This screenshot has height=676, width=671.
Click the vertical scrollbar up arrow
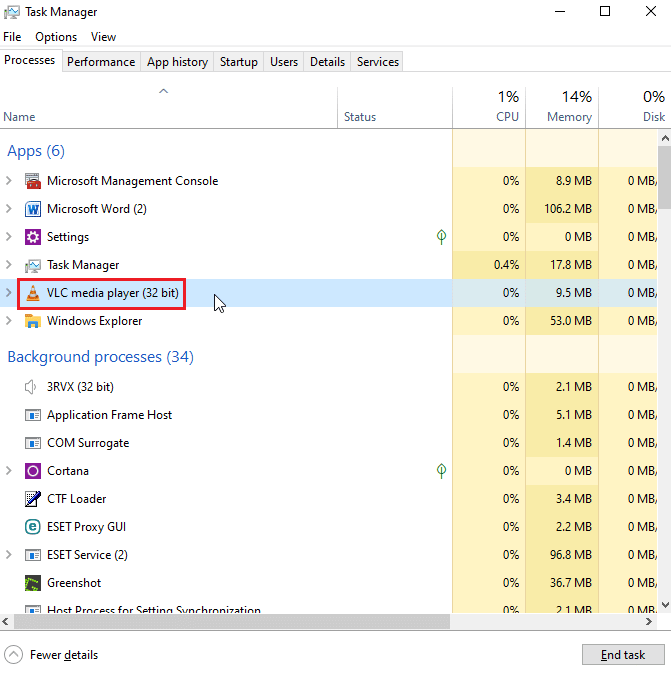click(x=665, y=138)
